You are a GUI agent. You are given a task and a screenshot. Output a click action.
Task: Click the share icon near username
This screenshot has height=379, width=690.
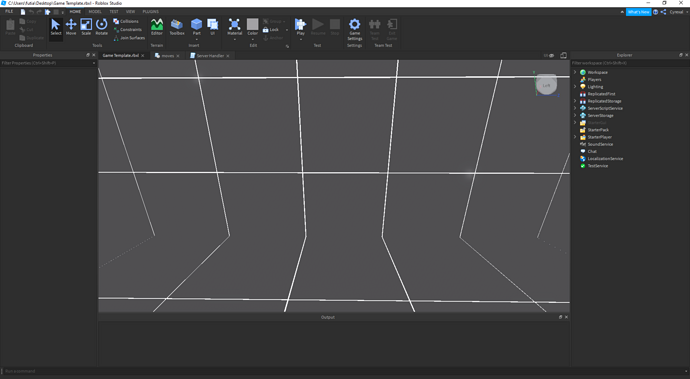coord(663,12)
